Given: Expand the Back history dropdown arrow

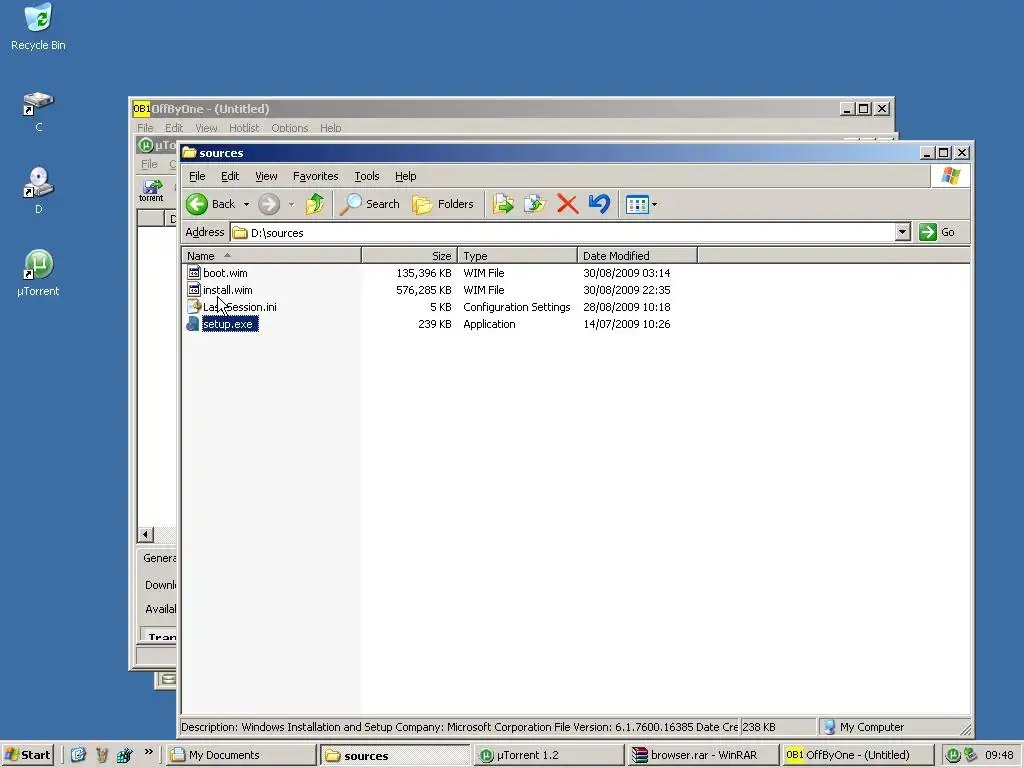Looking at the screenshot, I should 246,204.
